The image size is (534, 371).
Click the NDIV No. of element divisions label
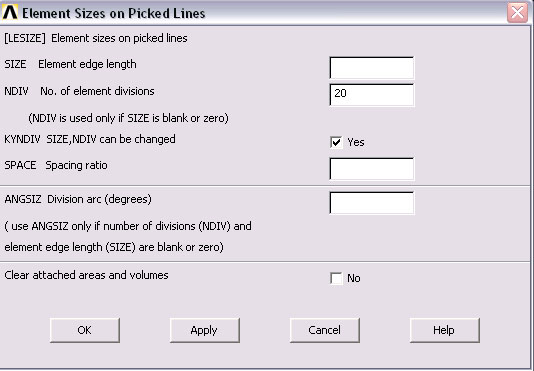(x=79, y=91)
